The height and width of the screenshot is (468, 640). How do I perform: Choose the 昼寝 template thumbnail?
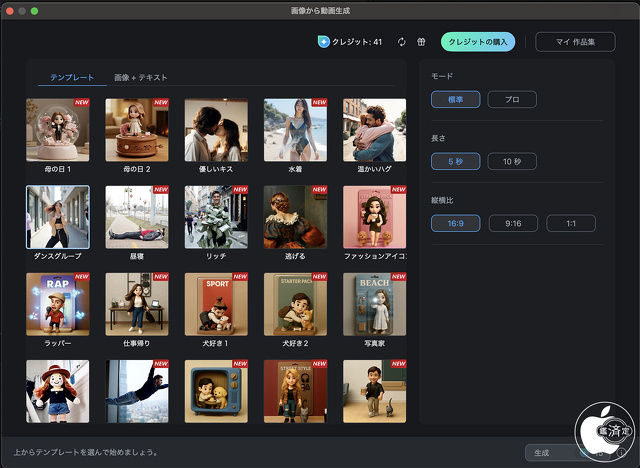coord(137,216)
